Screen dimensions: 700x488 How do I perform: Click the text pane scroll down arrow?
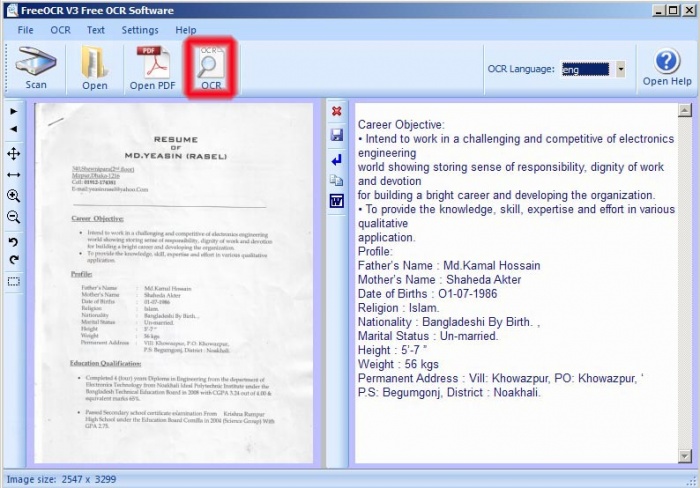click(x=684, y=456)
